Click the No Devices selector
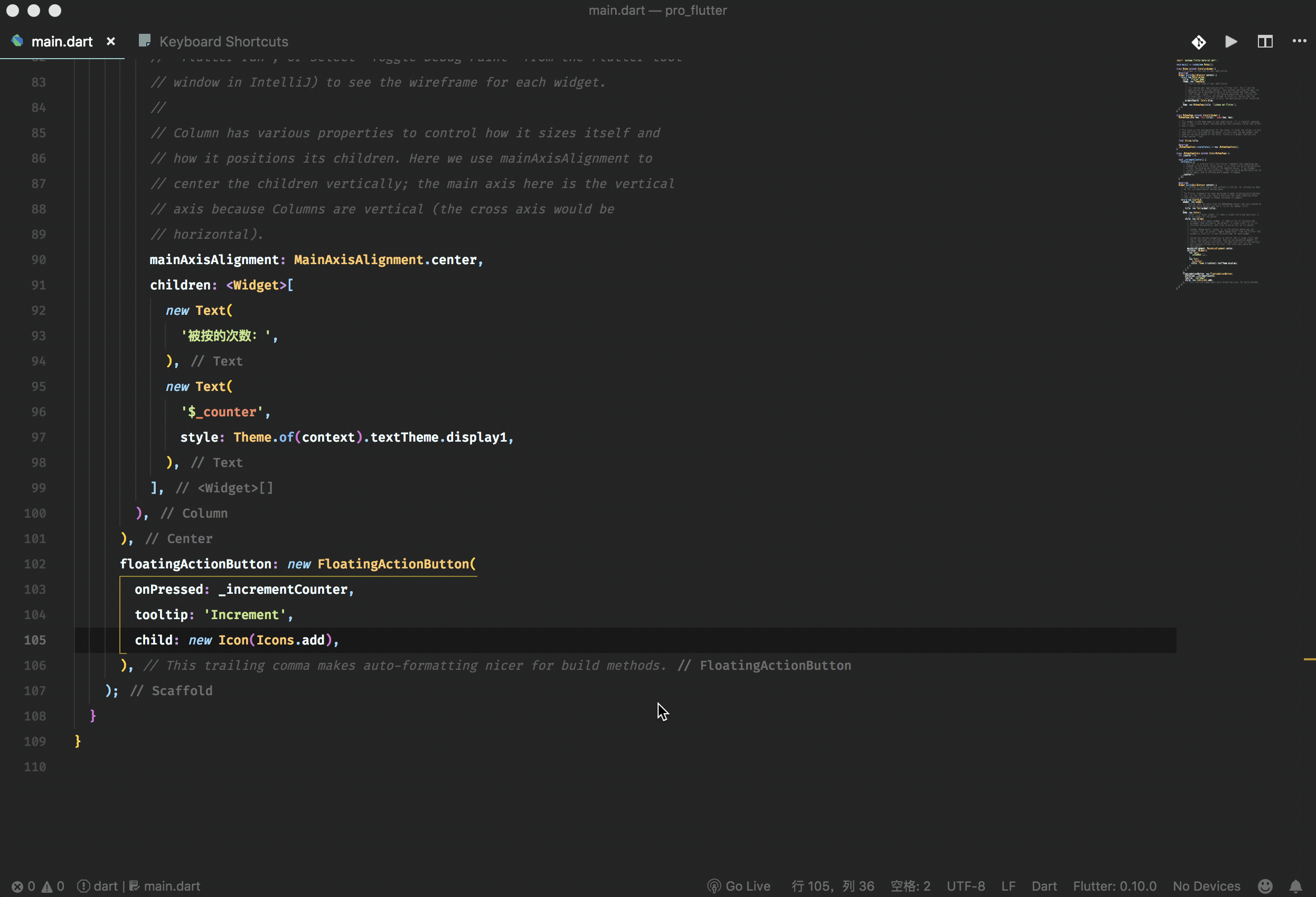 (1206, 886)
